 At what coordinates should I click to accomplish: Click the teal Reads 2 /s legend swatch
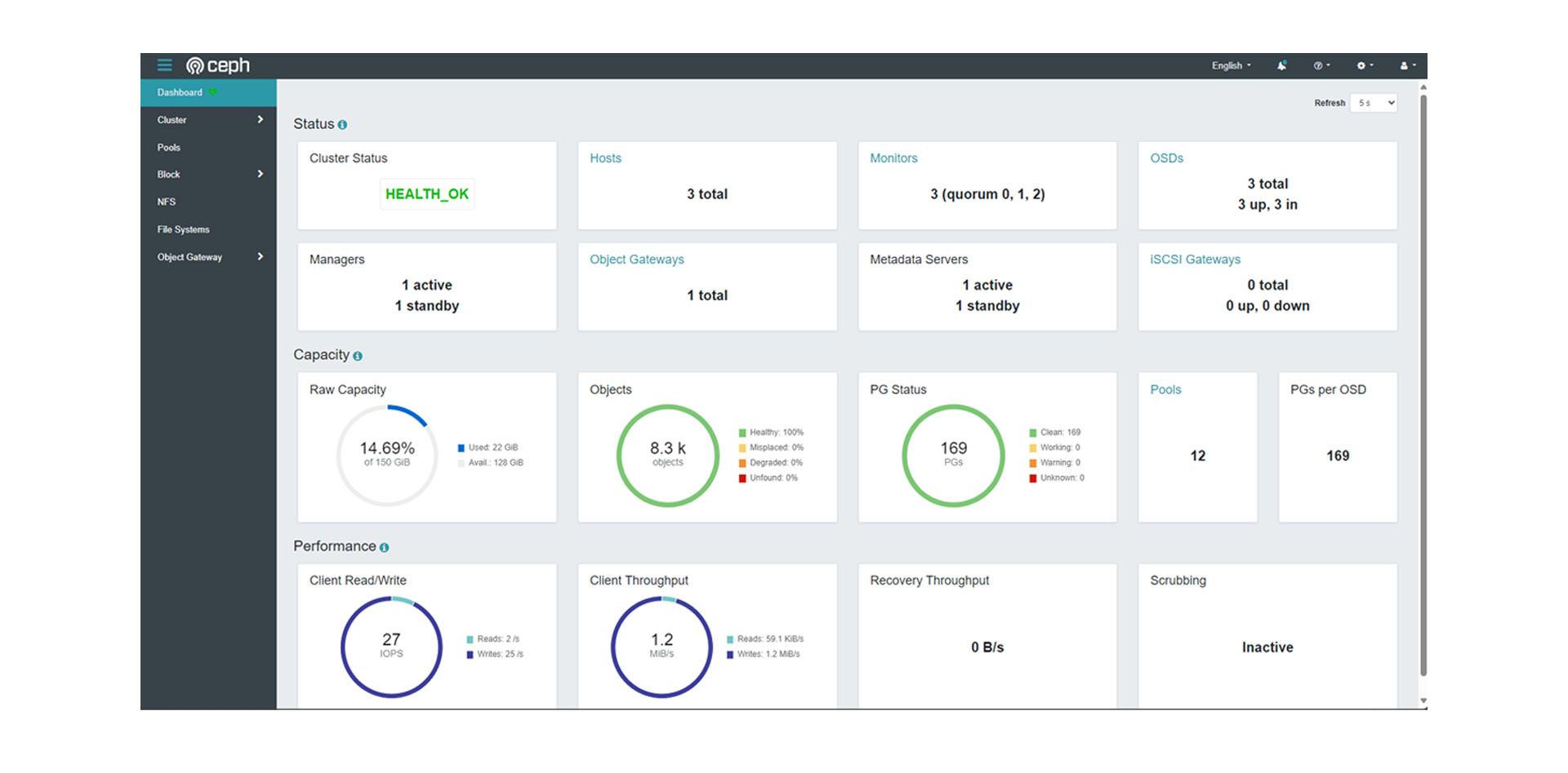(x=470, y=639)
